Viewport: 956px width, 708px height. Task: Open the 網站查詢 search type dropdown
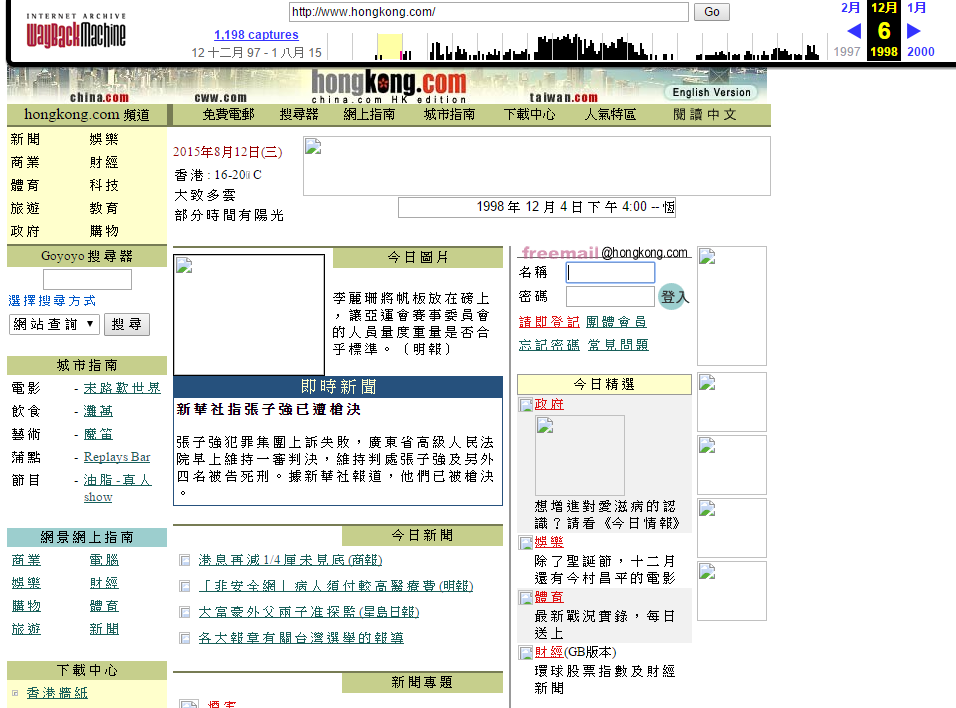(x=54, y=324)
